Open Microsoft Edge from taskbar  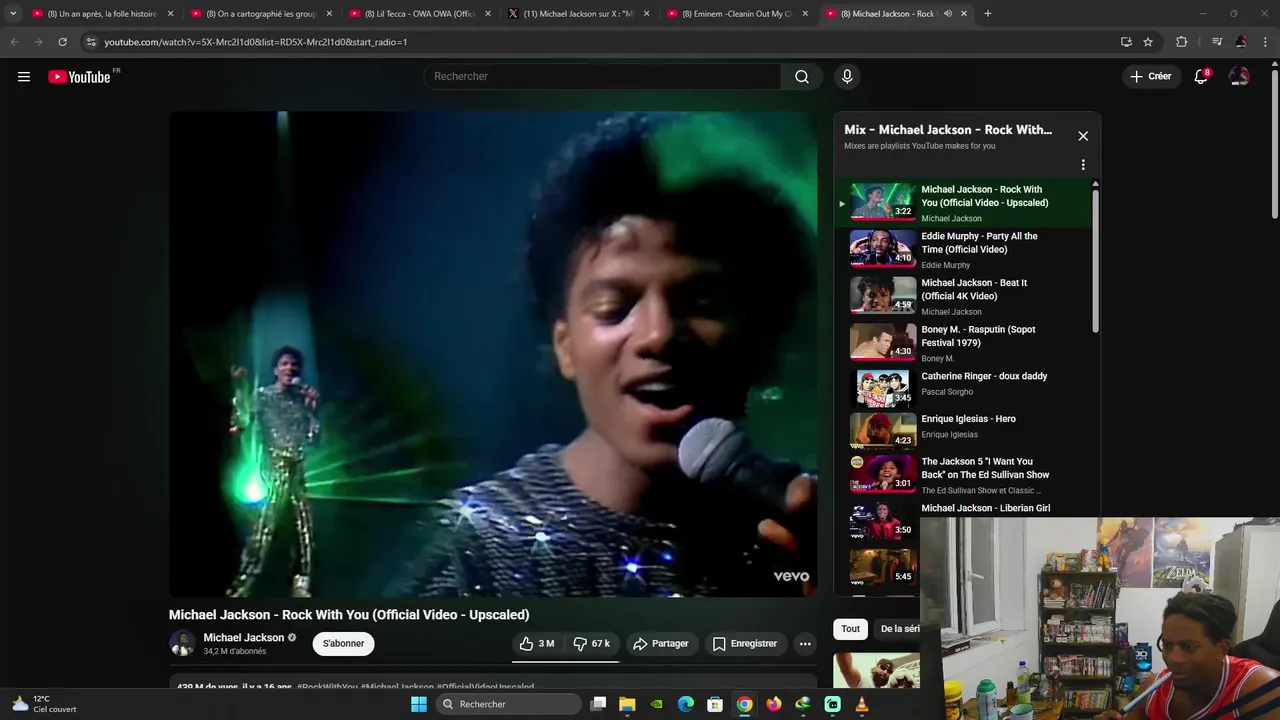point(686,704)
